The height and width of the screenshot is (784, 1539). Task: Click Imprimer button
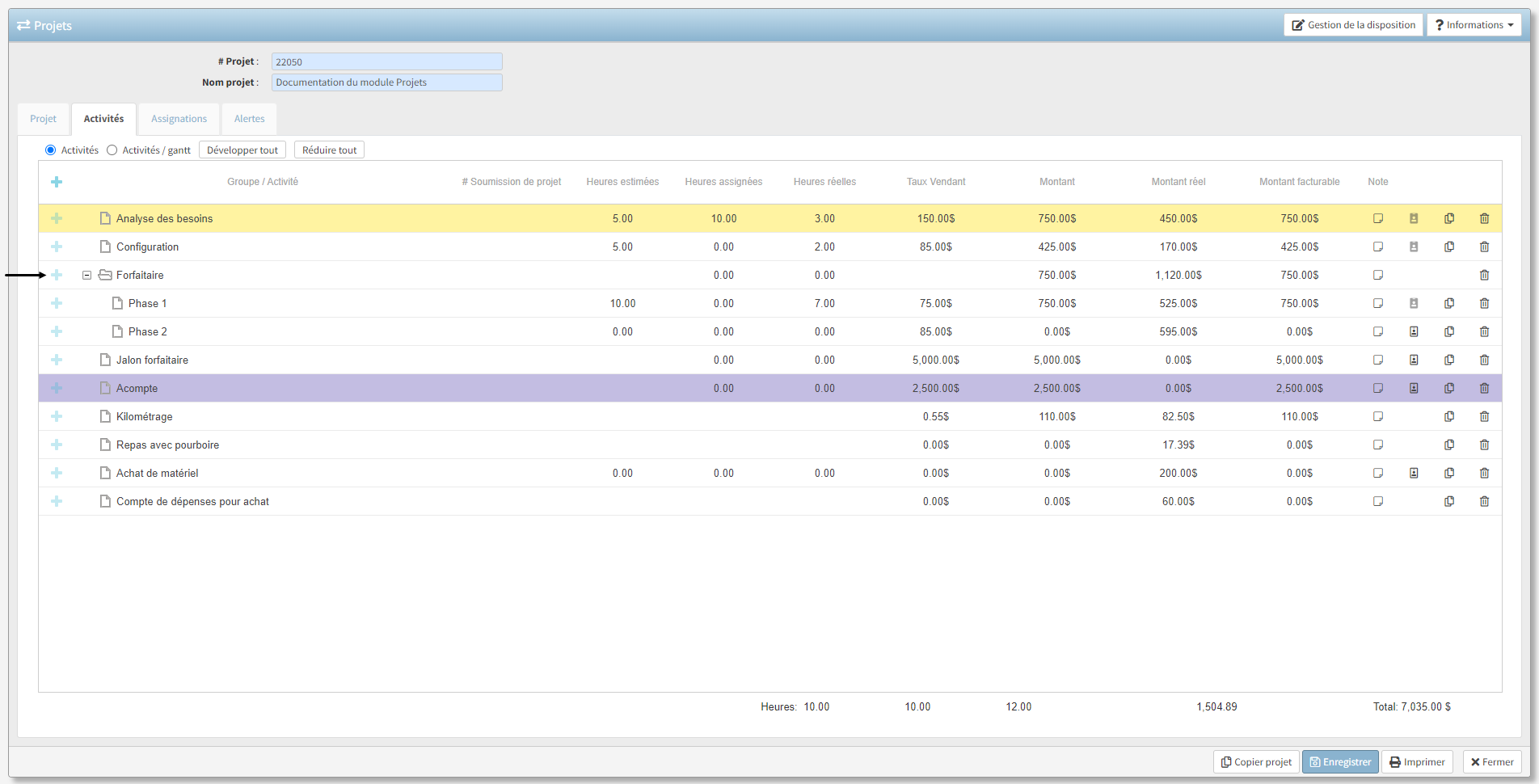1417,762
